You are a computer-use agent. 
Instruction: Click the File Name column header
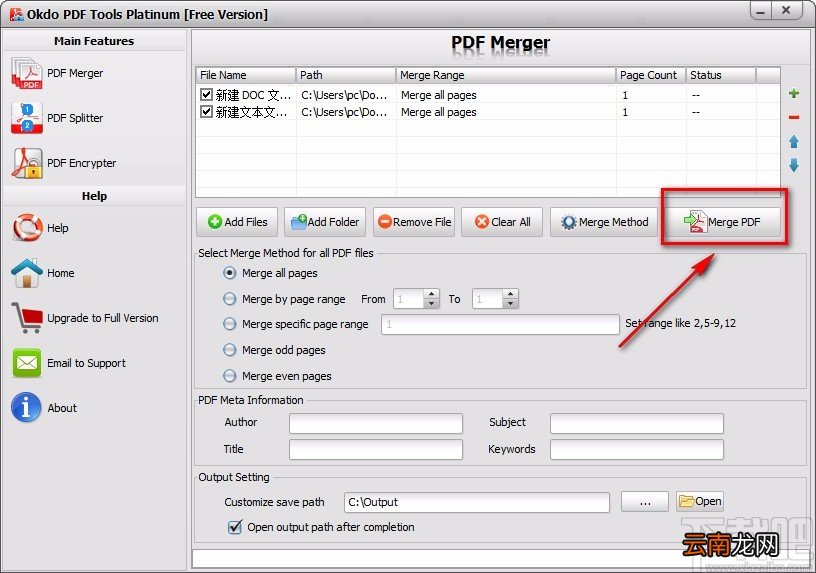246,75
